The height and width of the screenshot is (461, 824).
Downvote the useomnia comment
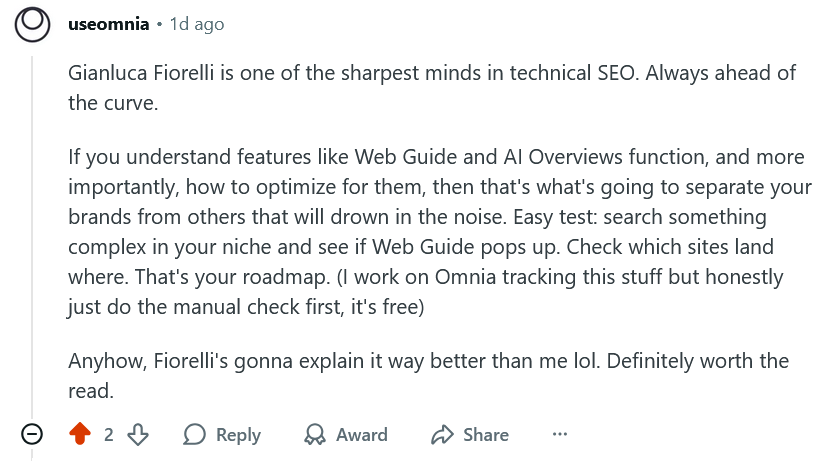pyautogui.click(x=138, y=434)
